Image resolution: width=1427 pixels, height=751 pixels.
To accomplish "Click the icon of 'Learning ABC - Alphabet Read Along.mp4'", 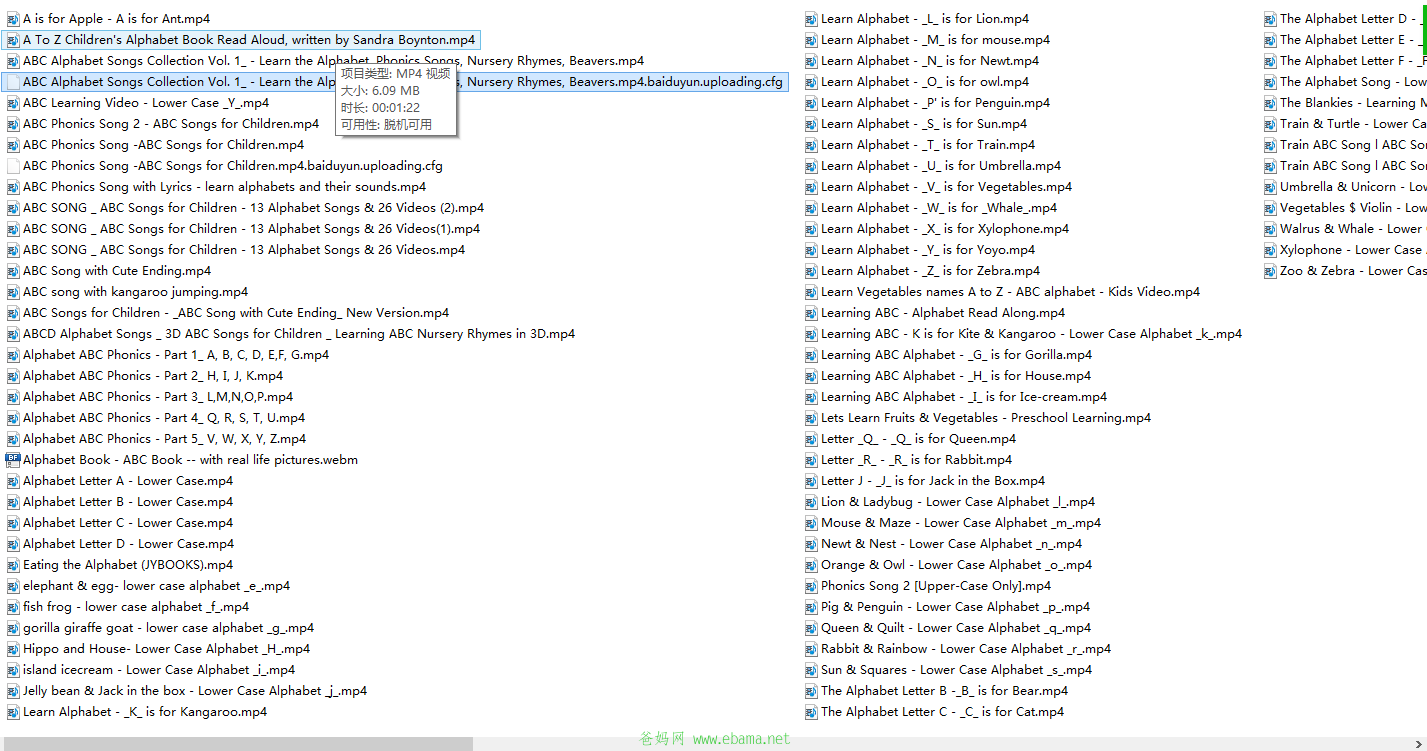I will pyautogui.click(x=811, y=313).
